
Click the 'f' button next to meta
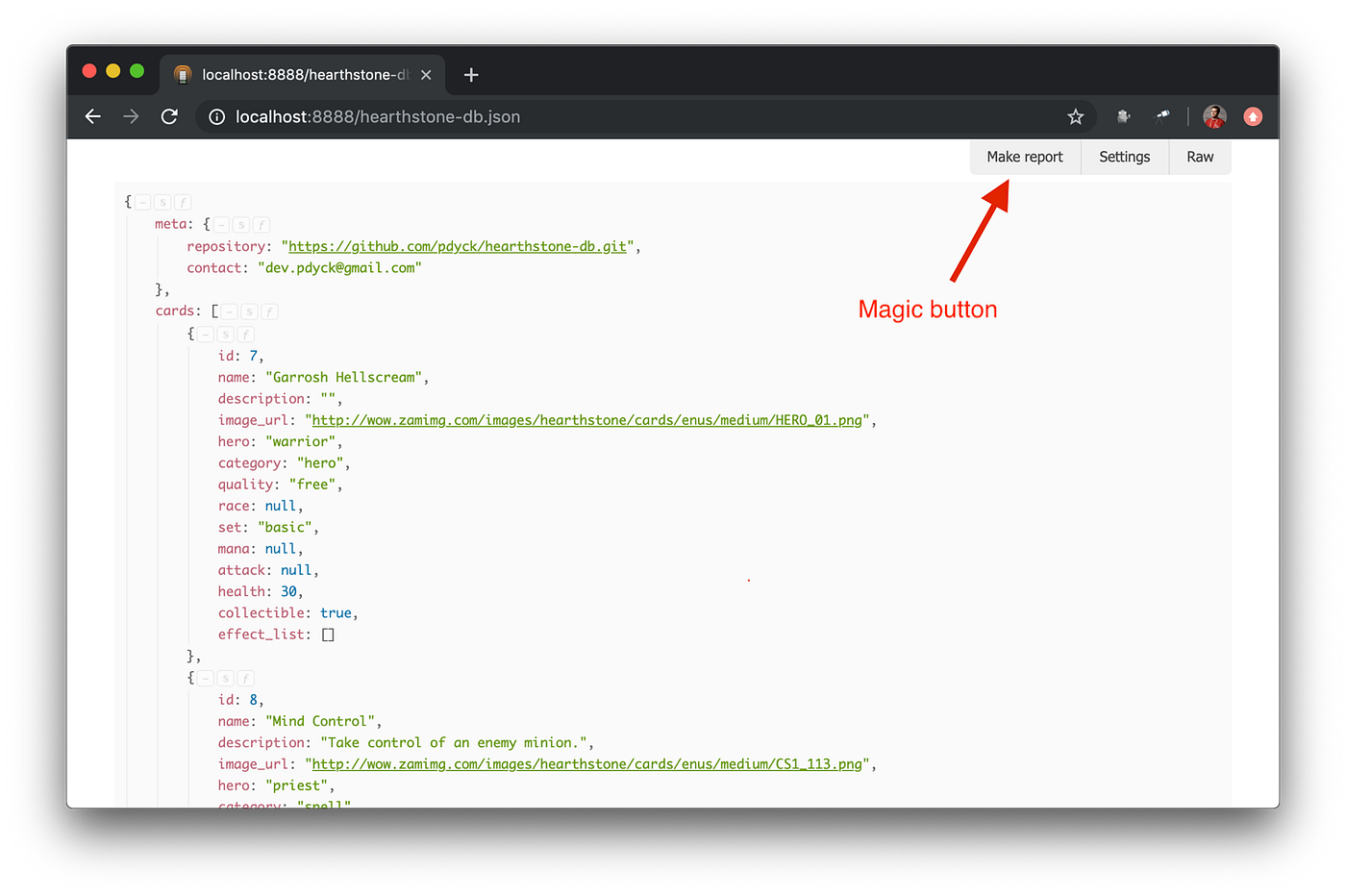262,225
